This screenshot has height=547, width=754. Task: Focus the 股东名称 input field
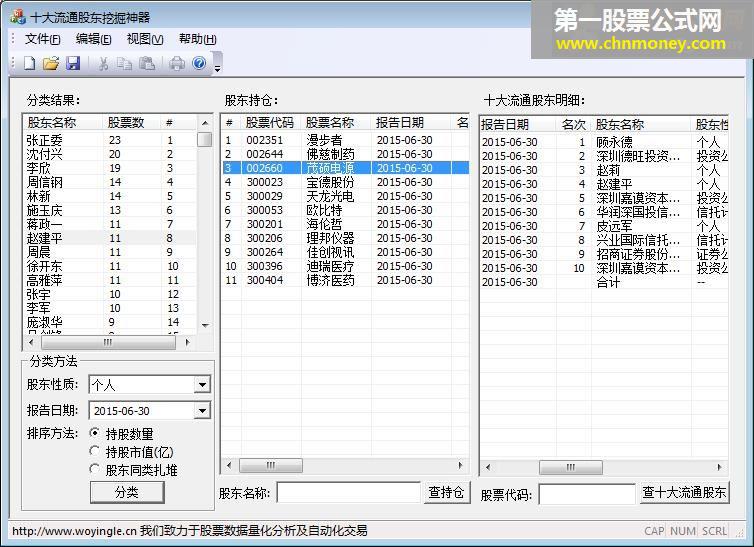[x=349, y=493]
